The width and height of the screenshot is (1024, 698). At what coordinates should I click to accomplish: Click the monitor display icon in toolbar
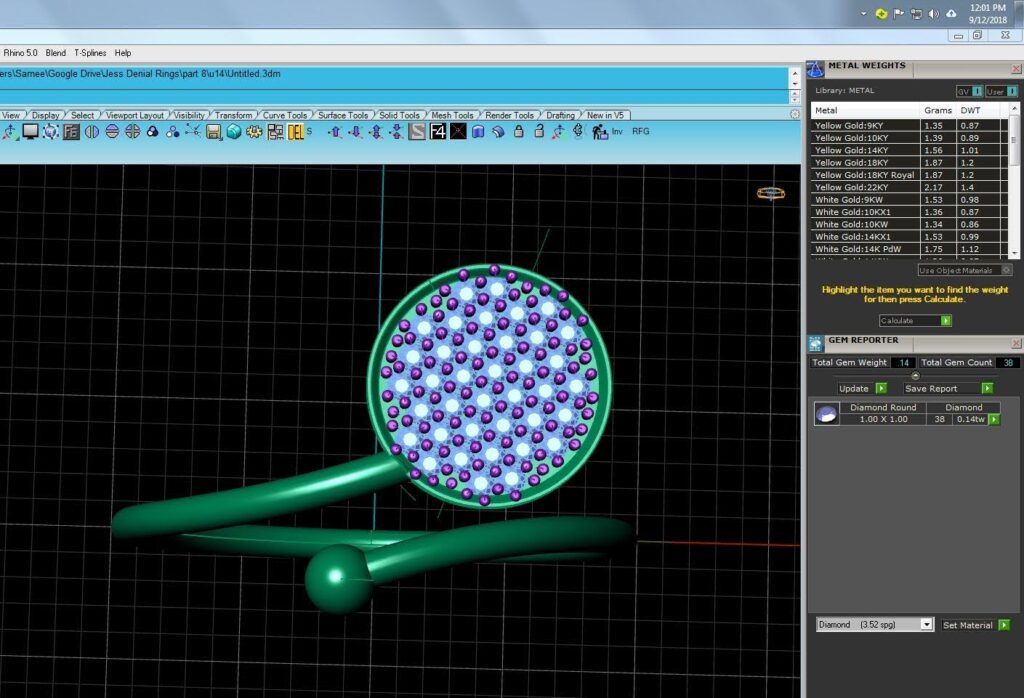point(30,131)
